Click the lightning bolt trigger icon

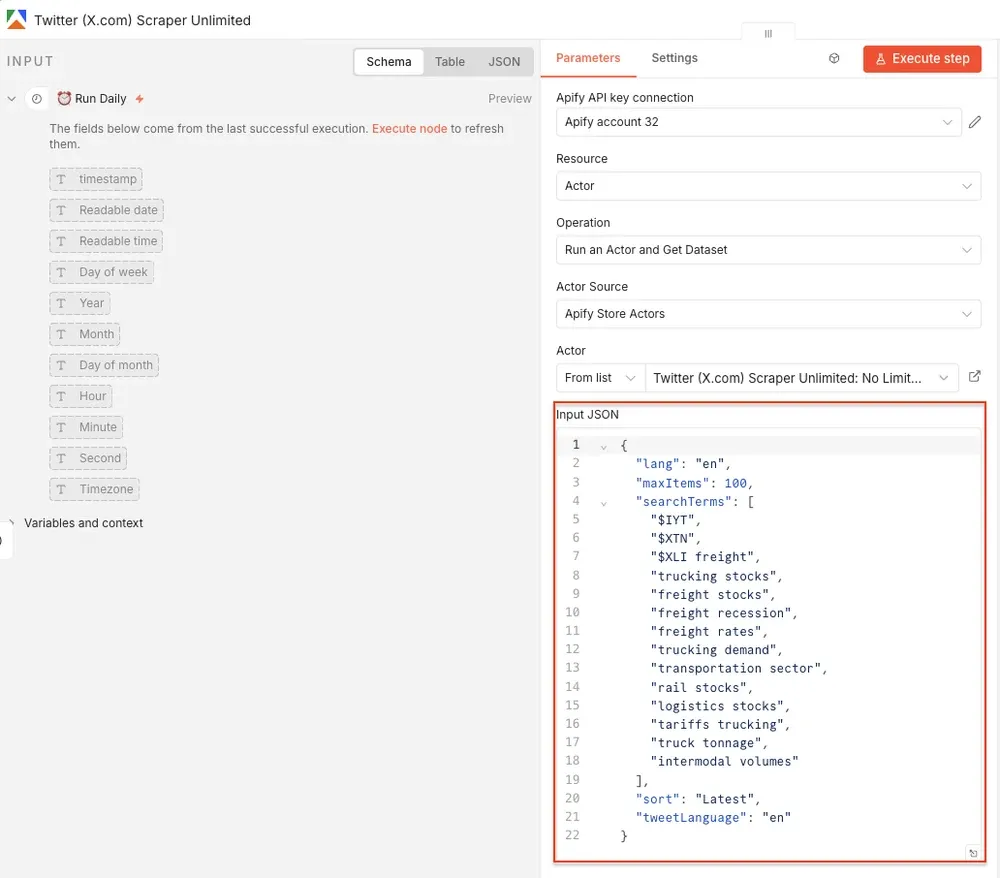click(x=139, y=99)
